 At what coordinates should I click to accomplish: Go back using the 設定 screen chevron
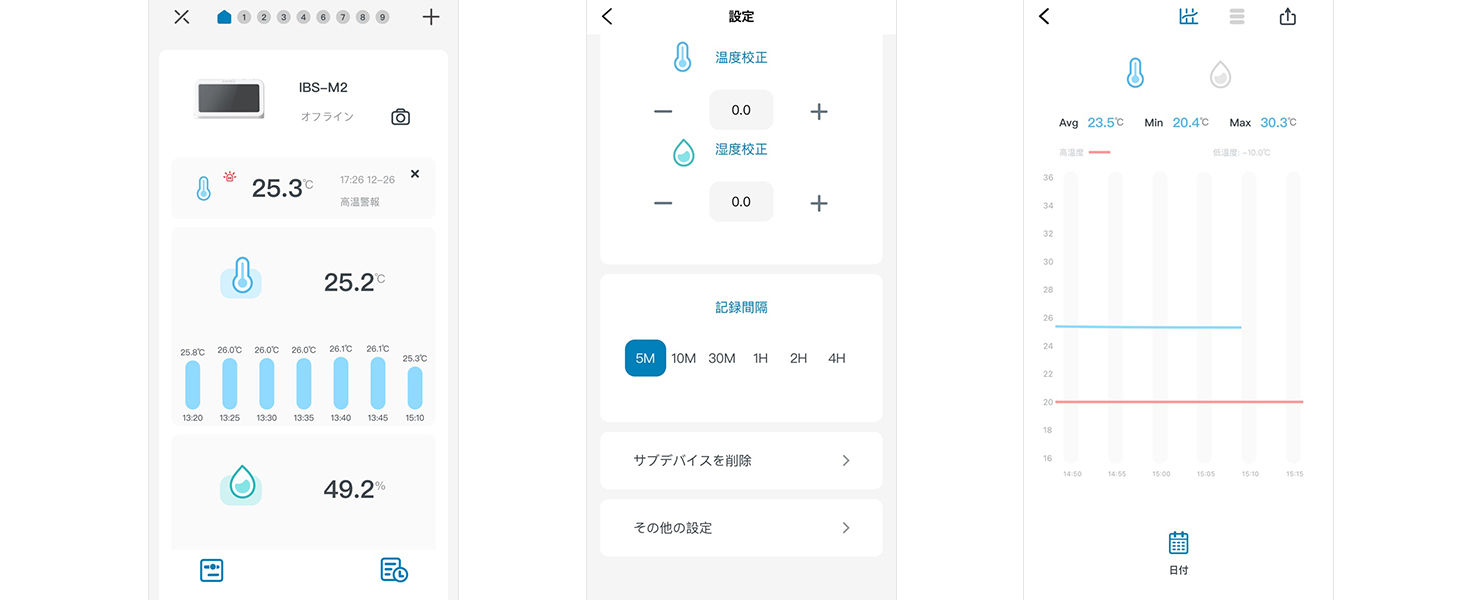607,16
